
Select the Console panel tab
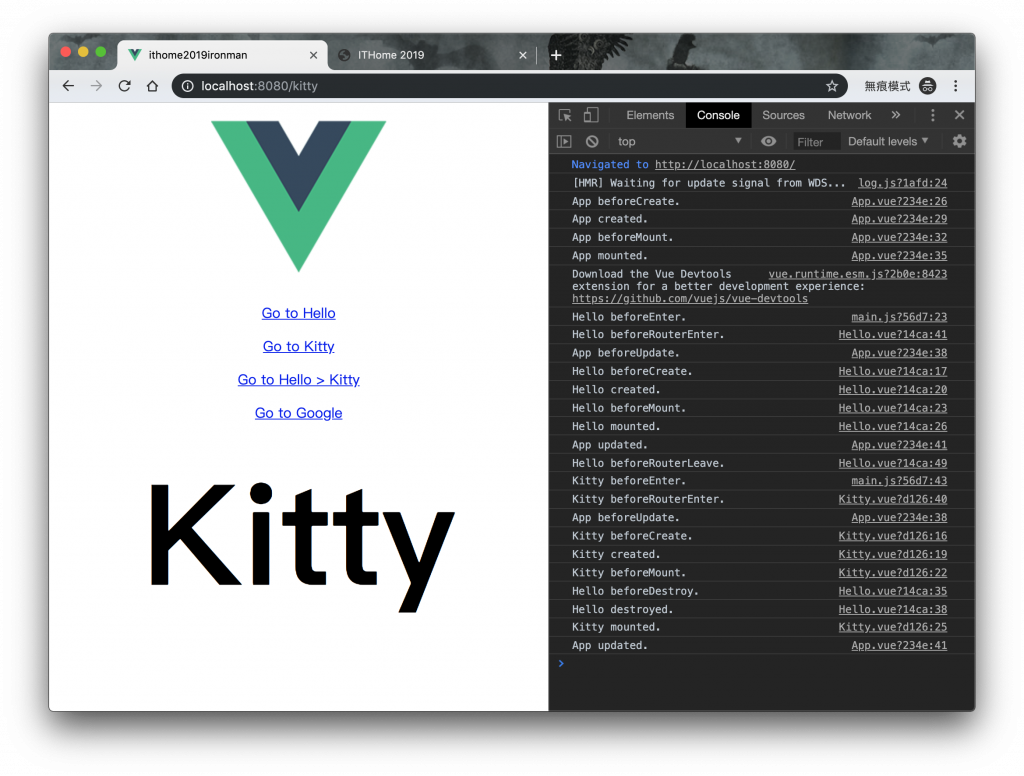tap(718, 115)
